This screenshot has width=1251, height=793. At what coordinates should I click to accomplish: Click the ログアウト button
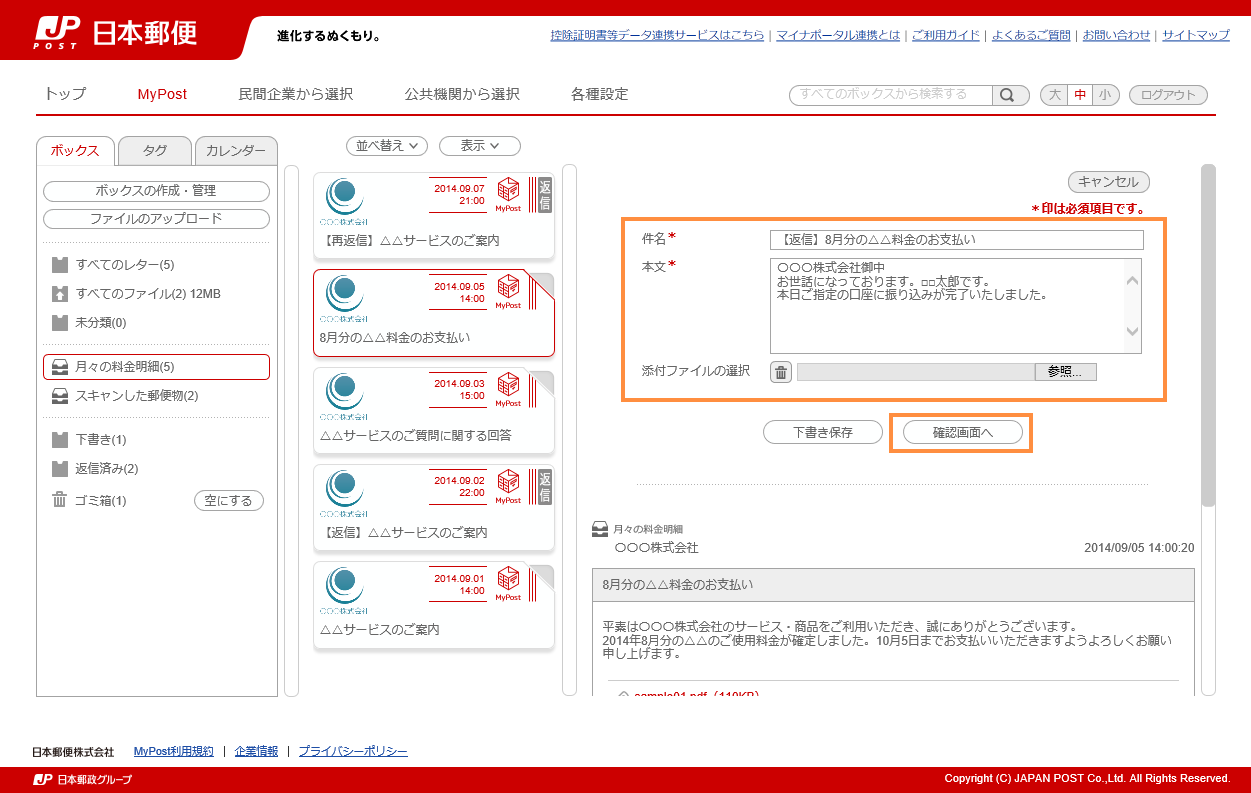1168,95
